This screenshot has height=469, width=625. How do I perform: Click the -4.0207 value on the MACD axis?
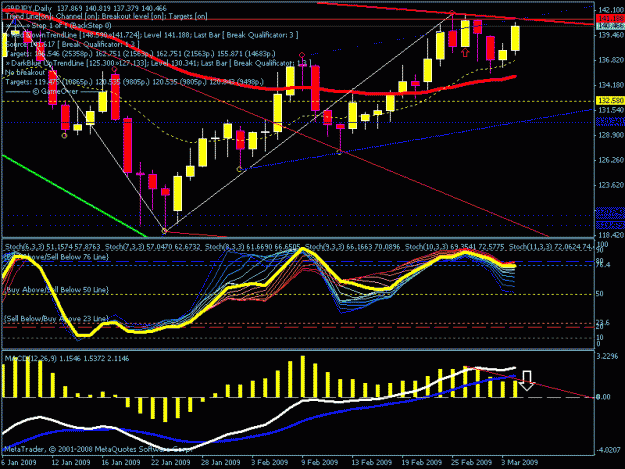[x=608, y=450]
